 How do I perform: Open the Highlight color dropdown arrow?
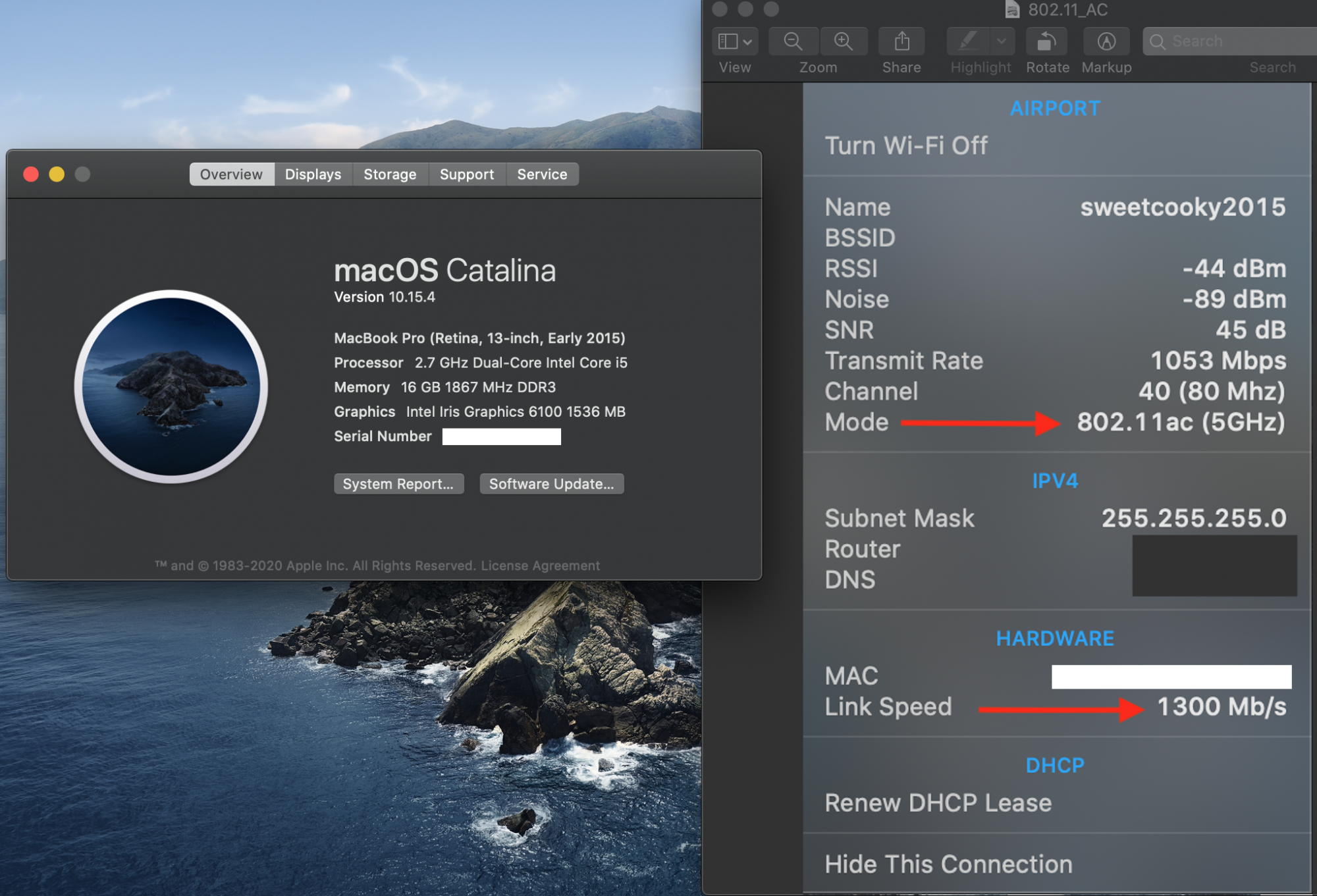(1001, 41)
